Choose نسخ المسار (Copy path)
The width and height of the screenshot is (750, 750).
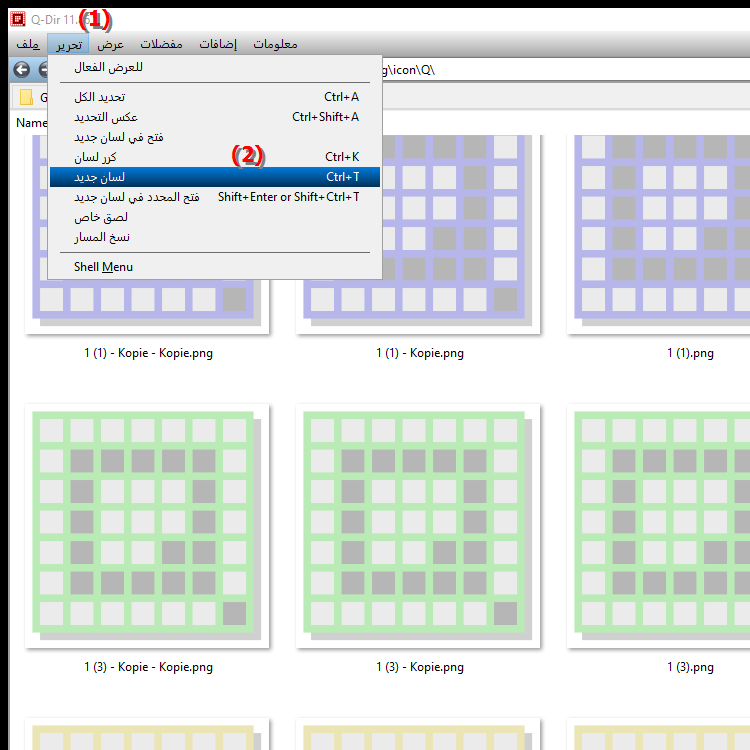click(x=215, y=237)
